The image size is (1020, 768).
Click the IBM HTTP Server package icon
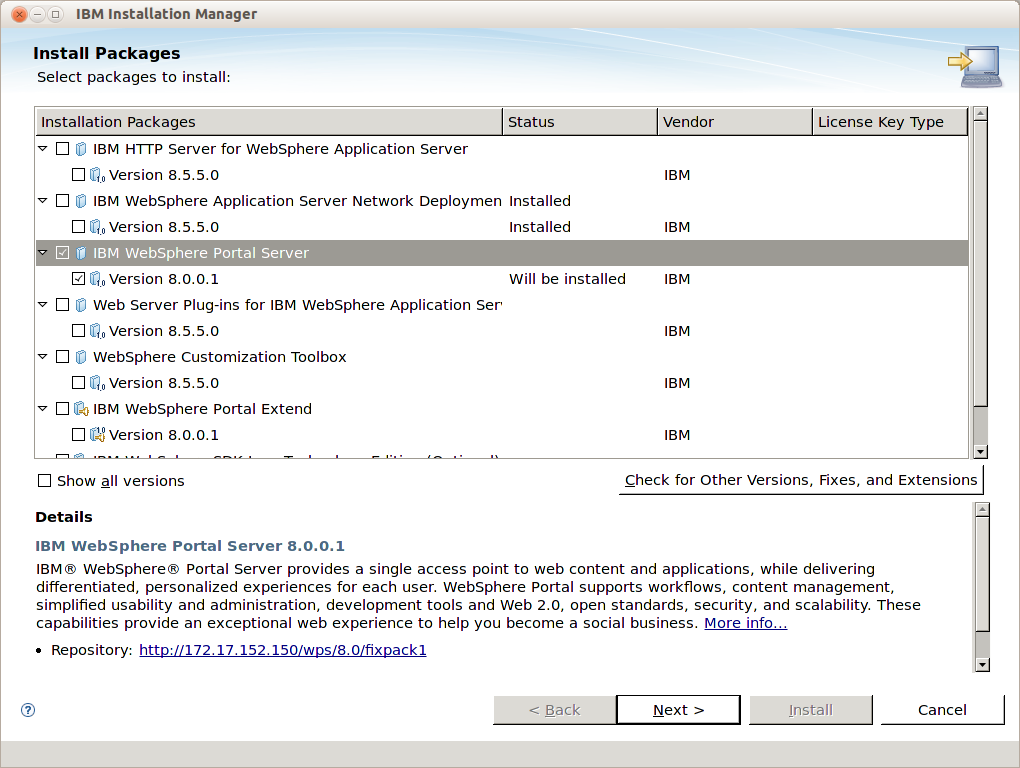pyautogui.click(x=81, y=149)
